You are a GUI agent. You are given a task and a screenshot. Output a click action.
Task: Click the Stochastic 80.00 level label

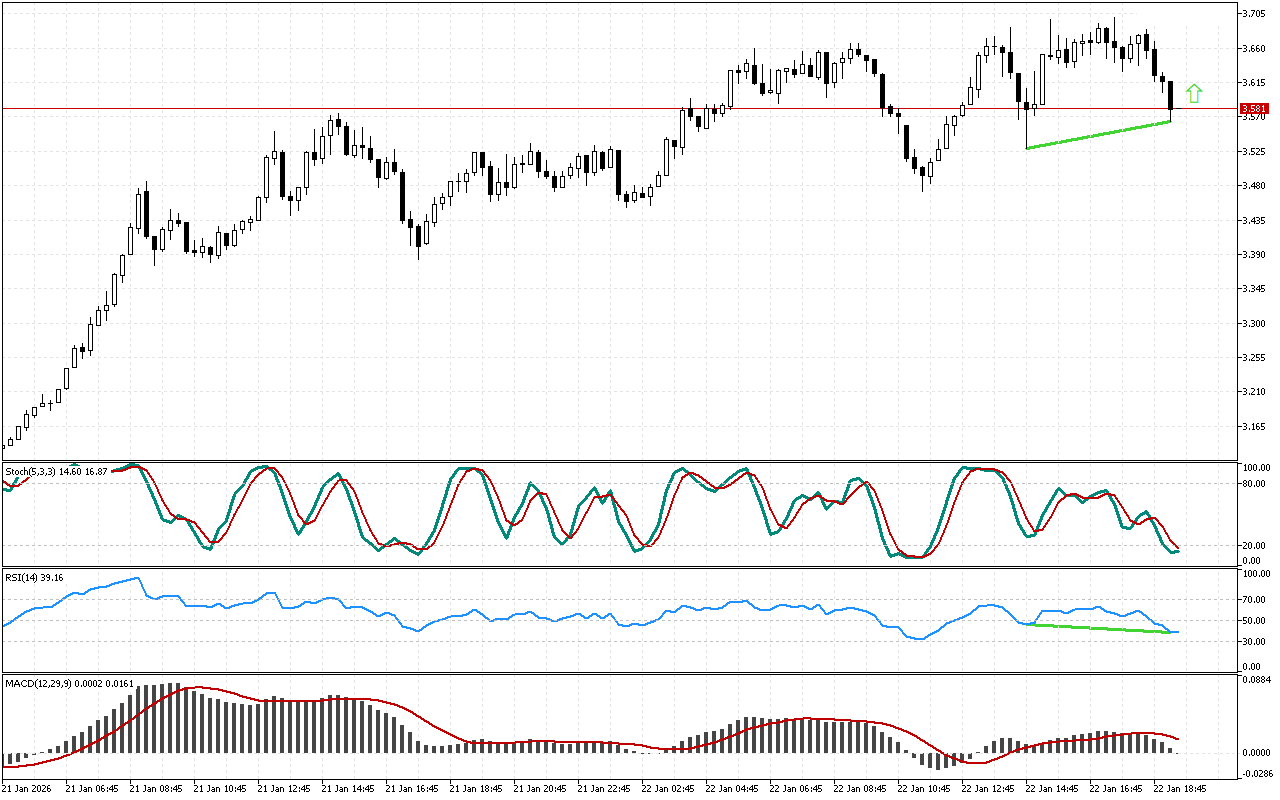1254,484
